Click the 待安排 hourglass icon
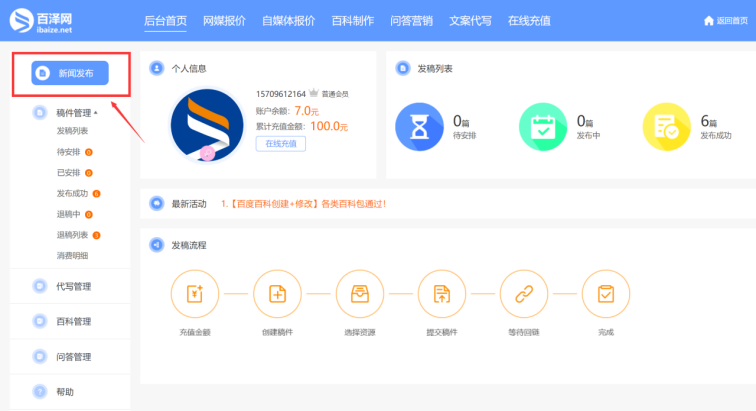 tap(419, 127)
